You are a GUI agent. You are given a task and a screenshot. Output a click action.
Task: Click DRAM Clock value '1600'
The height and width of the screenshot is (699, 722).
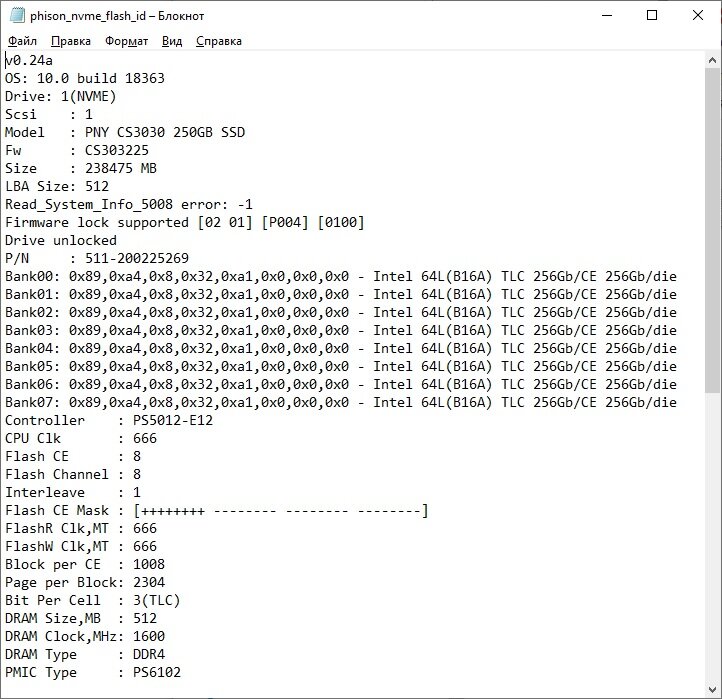[149, 636]
